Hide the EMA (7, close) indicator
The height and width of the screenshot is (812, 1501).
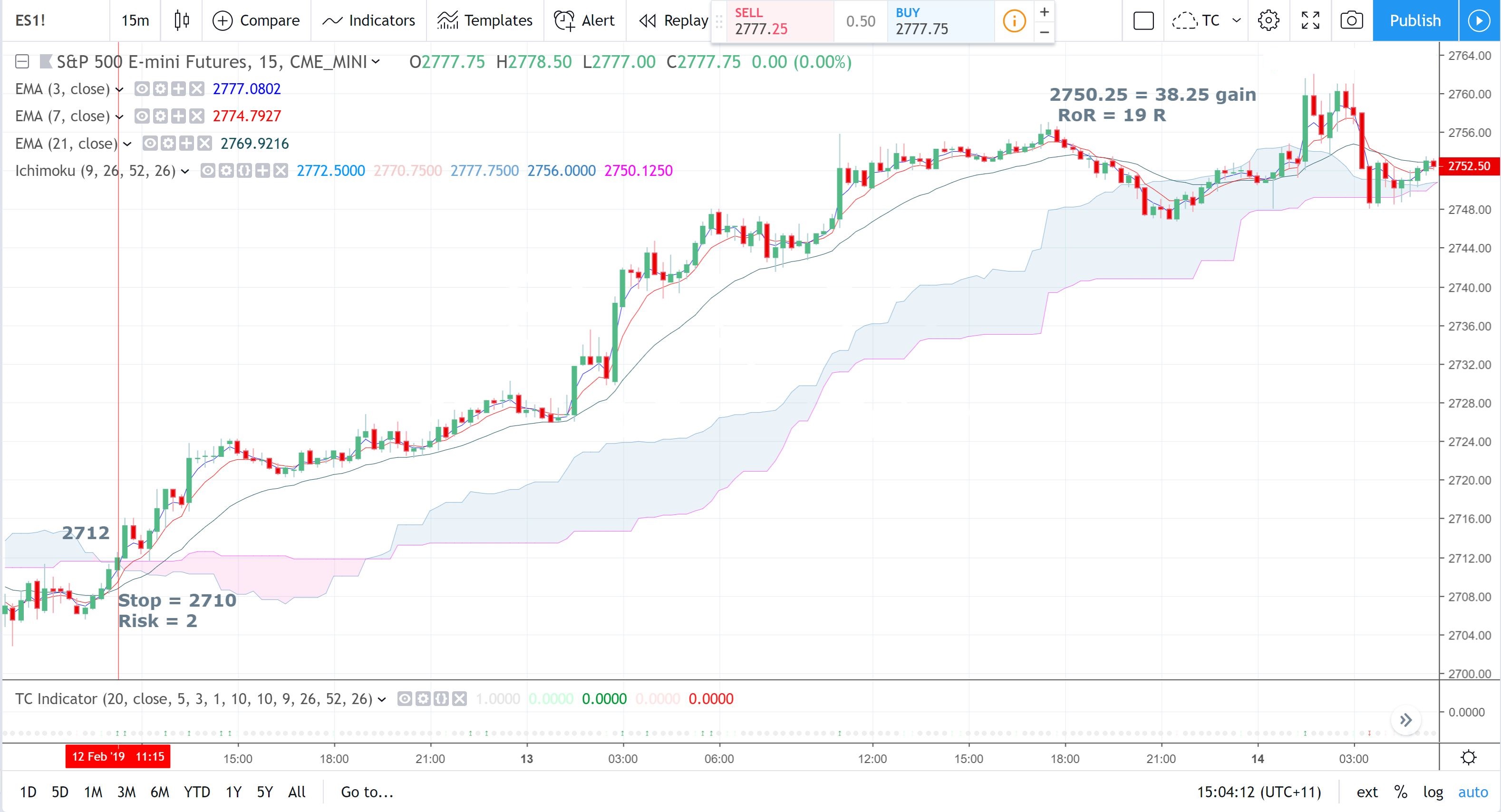[x=142, y=116]
